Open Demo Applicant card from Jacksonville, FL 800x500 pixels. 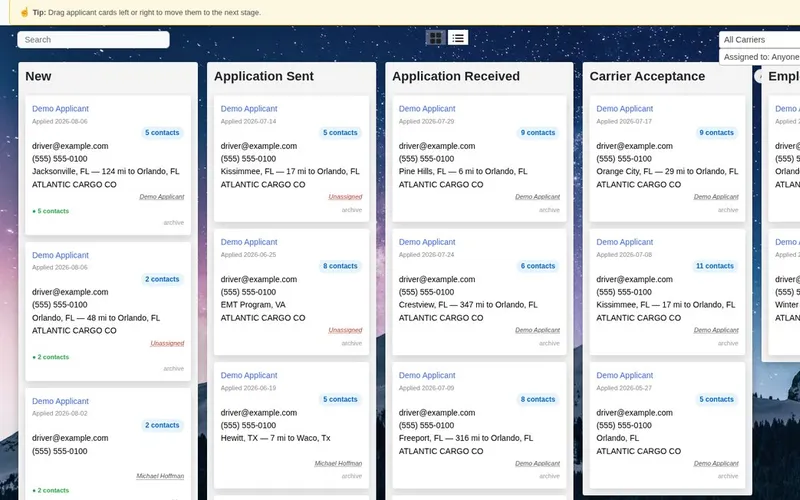[60, 109]
